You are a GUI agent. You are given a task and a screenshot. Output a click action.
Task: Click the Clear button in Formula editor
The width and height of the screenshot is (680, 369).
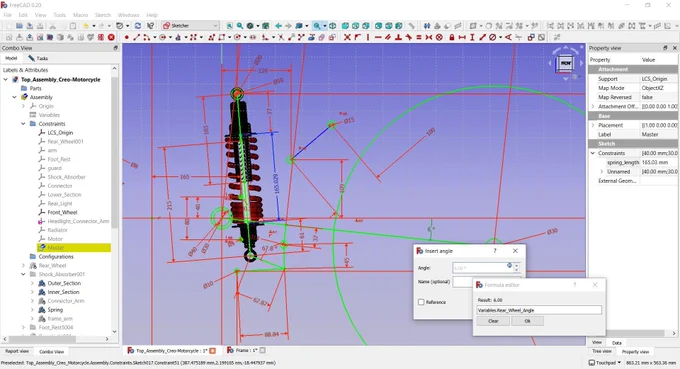tap(493, 321)
